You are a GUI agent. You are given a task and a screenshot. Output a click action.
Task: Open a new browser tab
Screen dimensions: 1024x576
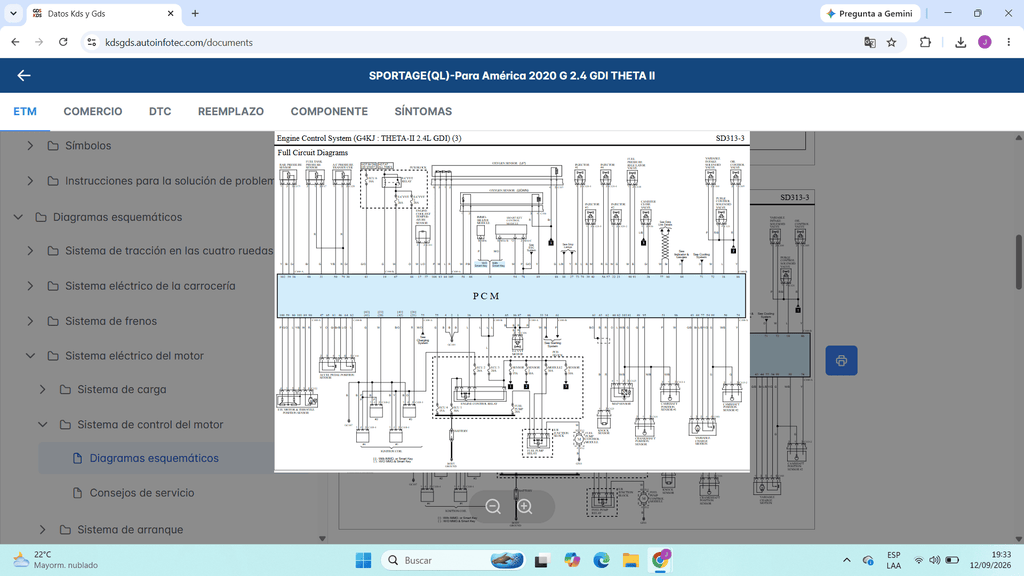click(x=195, y=13)
